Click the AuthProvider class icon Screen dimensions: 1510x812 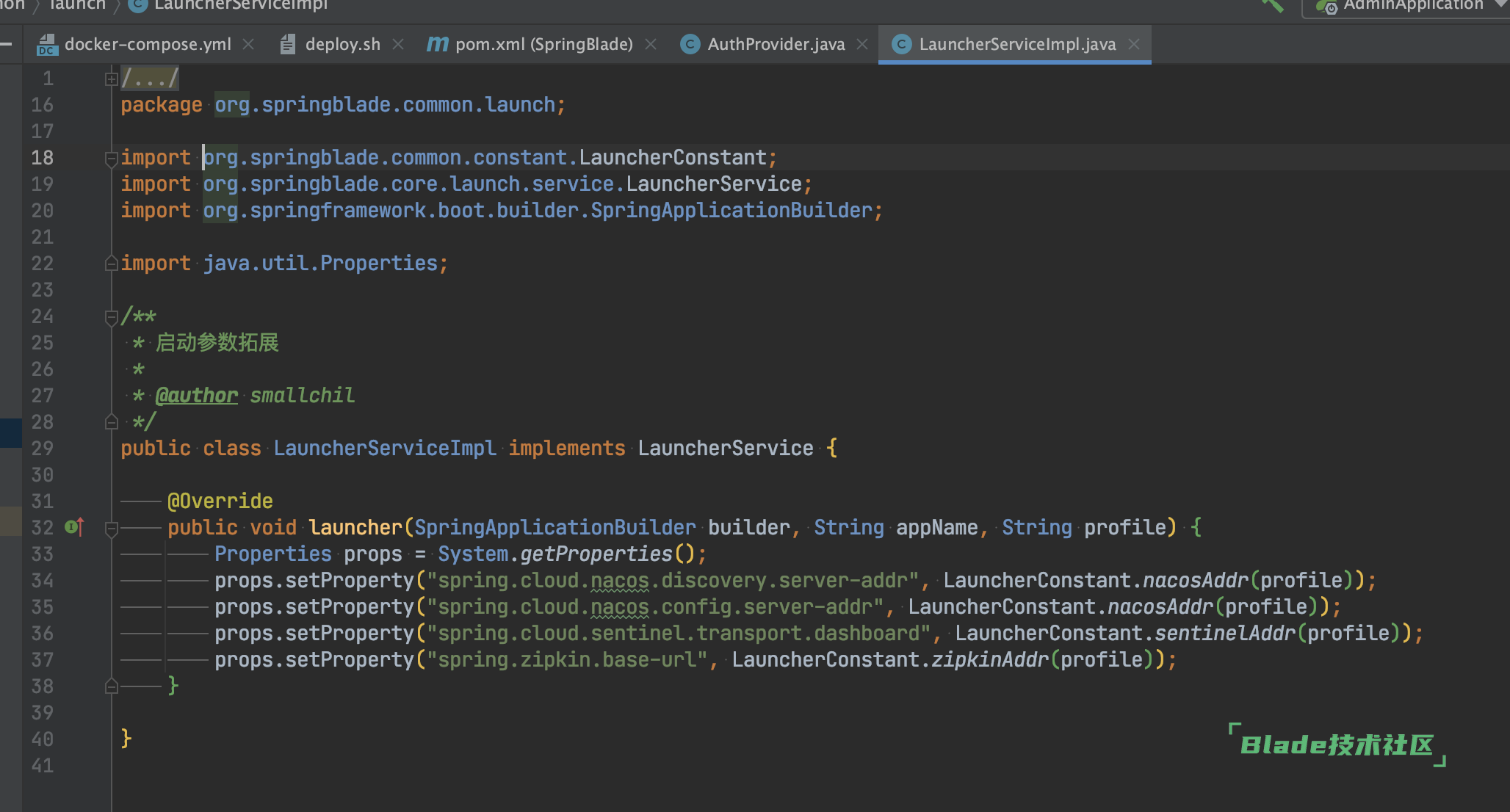(x=690, y=44)
